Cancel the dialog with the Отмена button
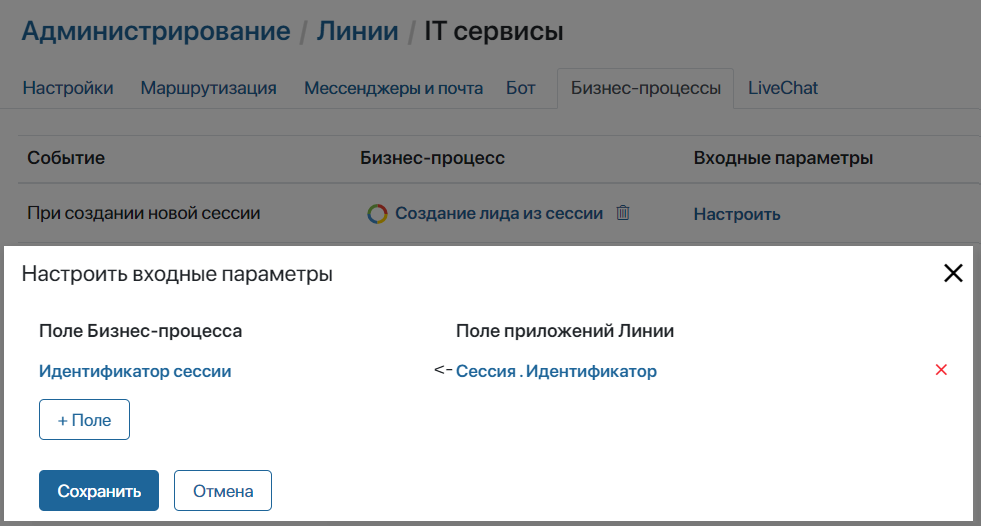Viewport: 981px width, 526px height. click(223, 491)
